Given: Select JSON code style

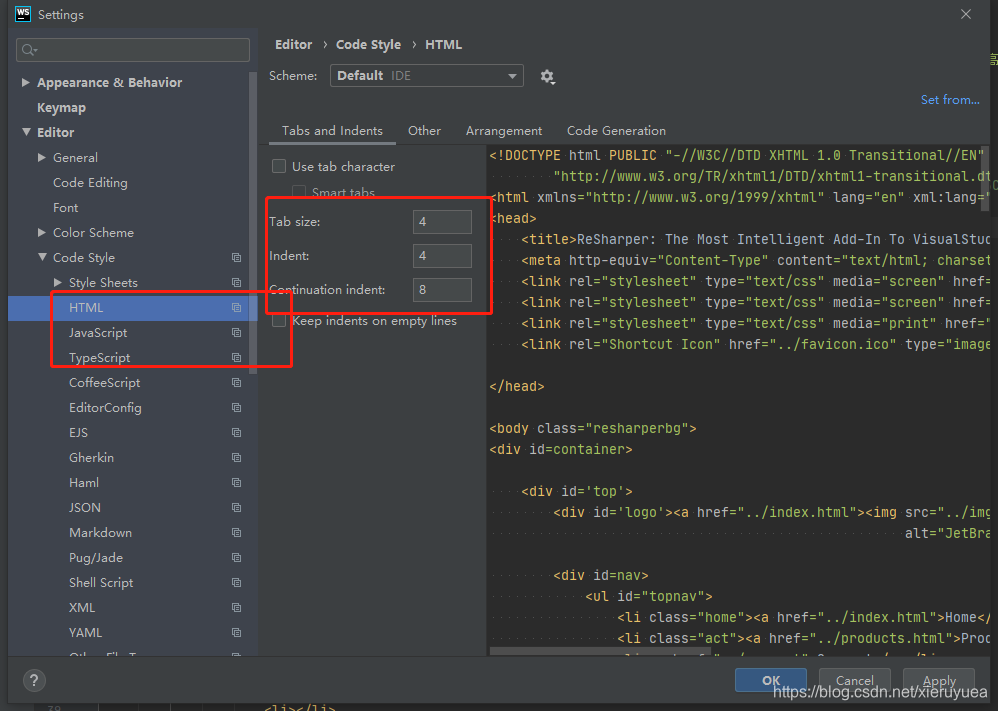Looking at the screenshot, I should [x=85, y=507].
